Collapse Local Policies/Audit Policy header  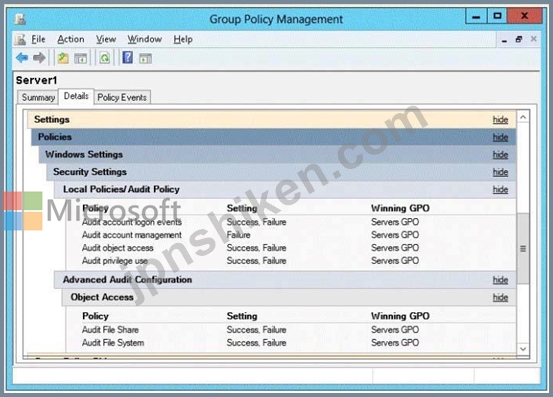[x=285, y=189]
